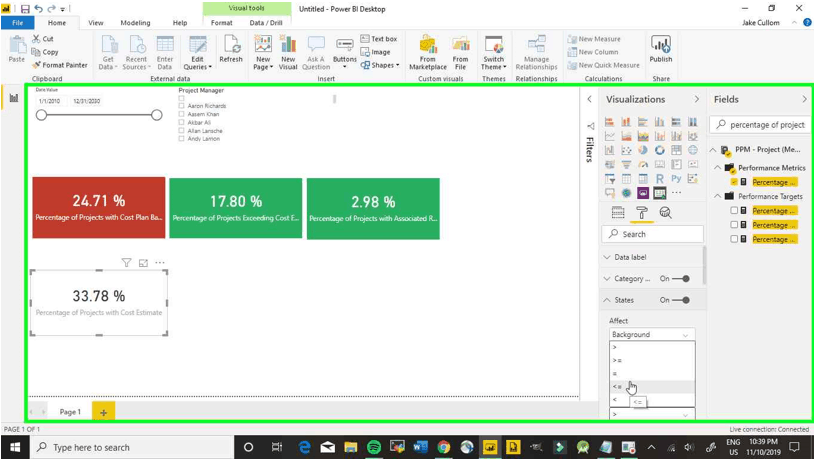Select the slicer visualization icon
815x461 pixels.
click(x=609, y=179)
